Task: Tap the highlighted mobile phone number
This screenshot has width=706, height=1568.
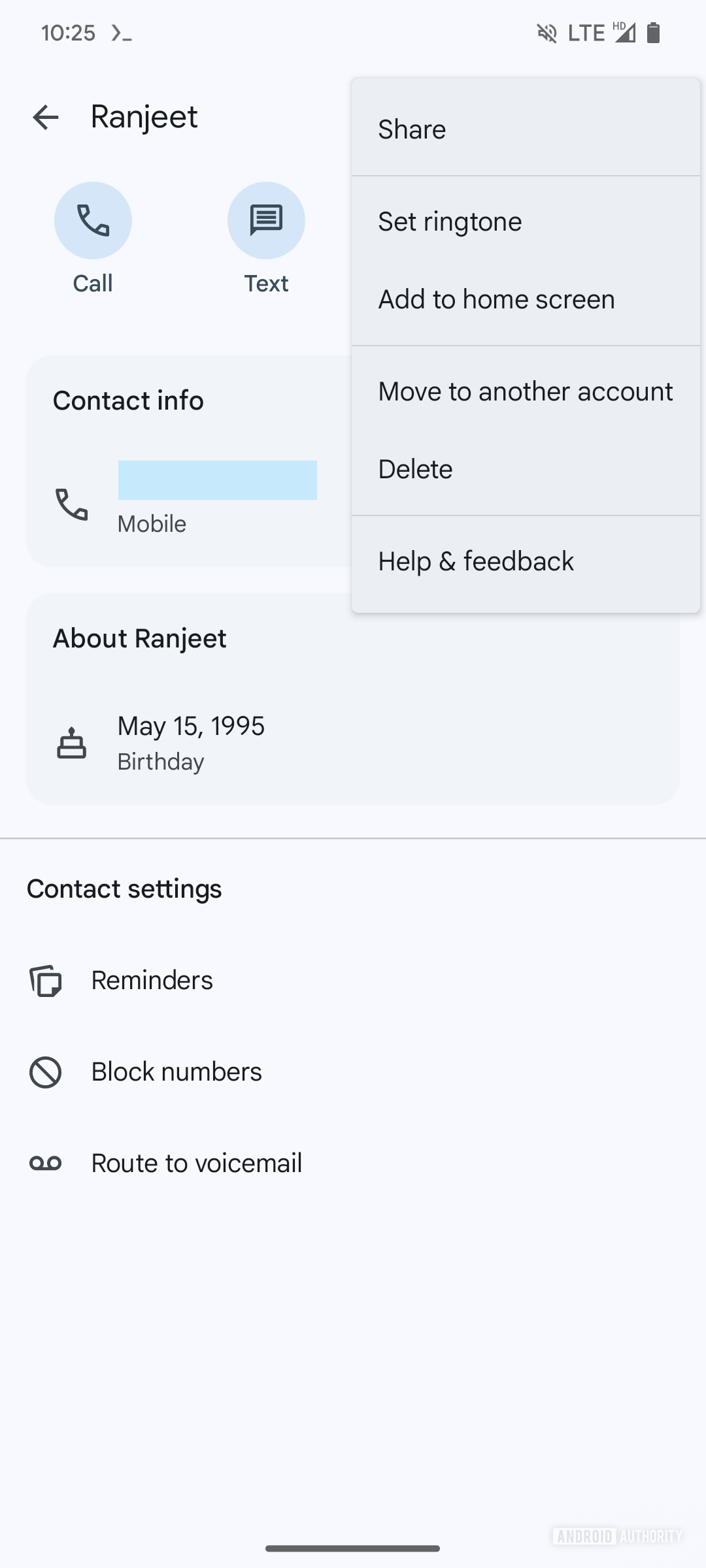Action: click(x=217, y=480)
